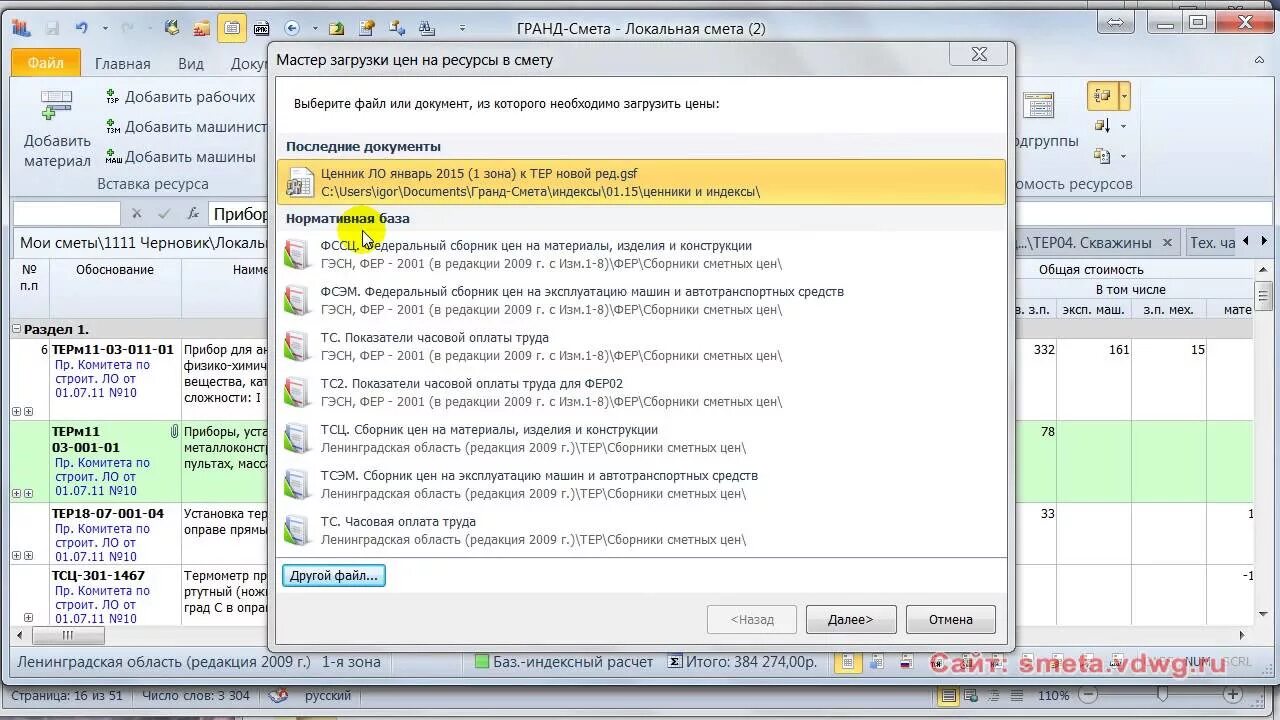
Task: Click the highlighted resources grouping icon in ribbon
Action: tap(1103, 96)
